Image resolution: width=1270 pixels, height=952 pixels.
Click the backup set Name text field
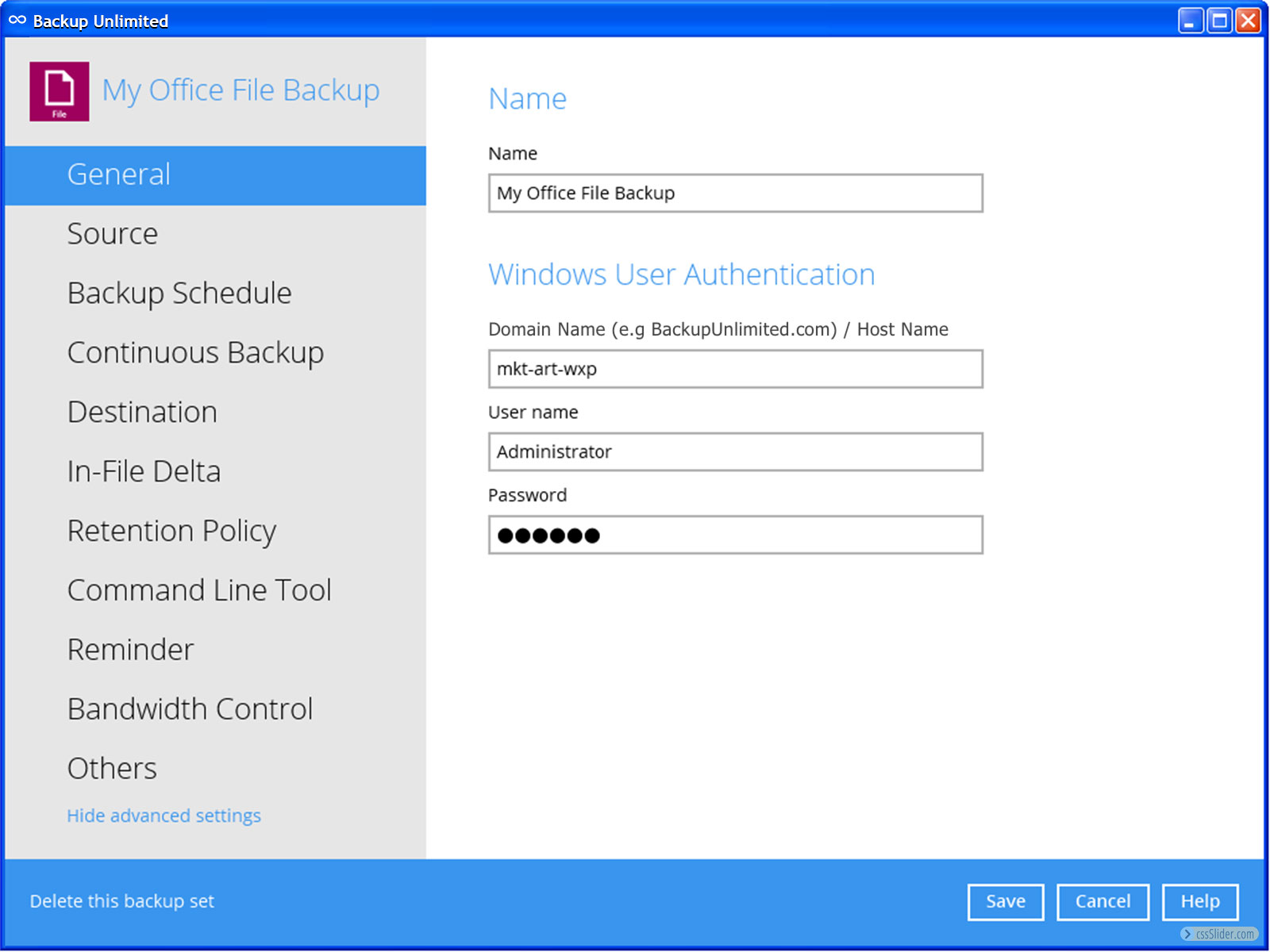[735, 194]
